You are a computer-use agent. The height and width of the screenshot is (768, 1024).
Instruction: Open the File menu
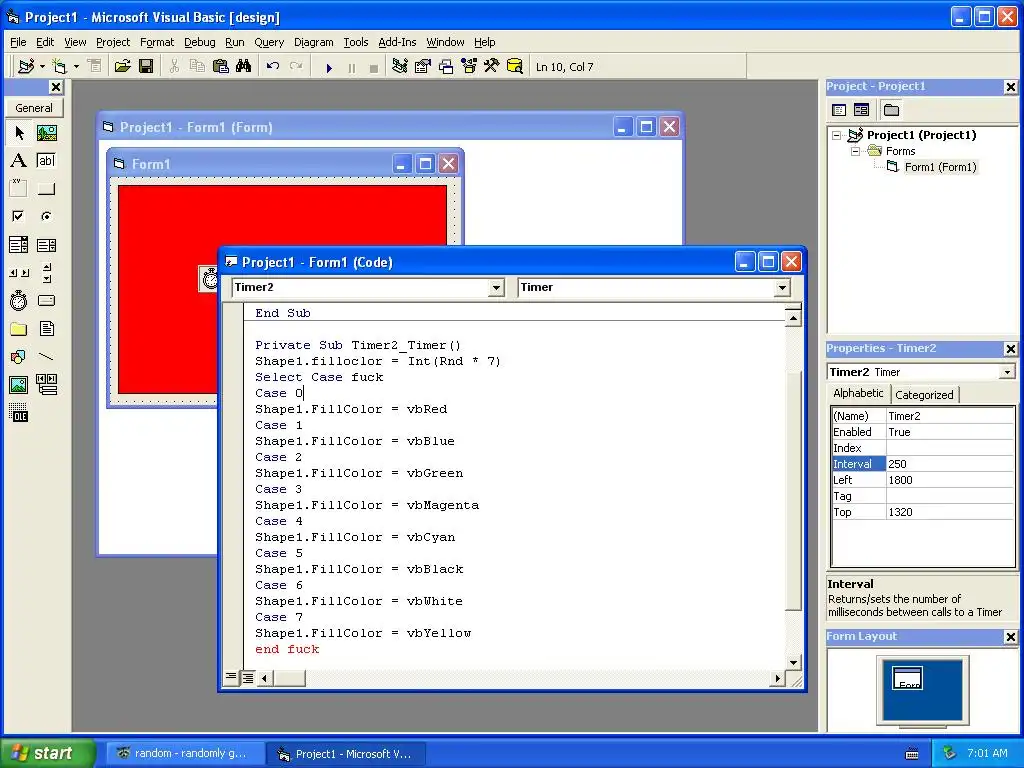pyautogui.click(x=18, y=42)
